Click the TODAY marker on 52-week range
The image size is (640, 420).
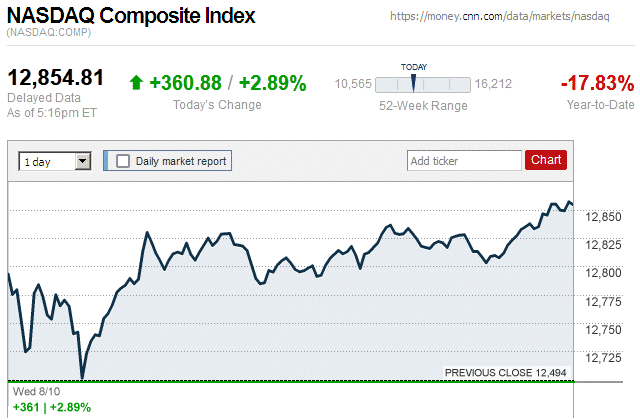point(413,81)
